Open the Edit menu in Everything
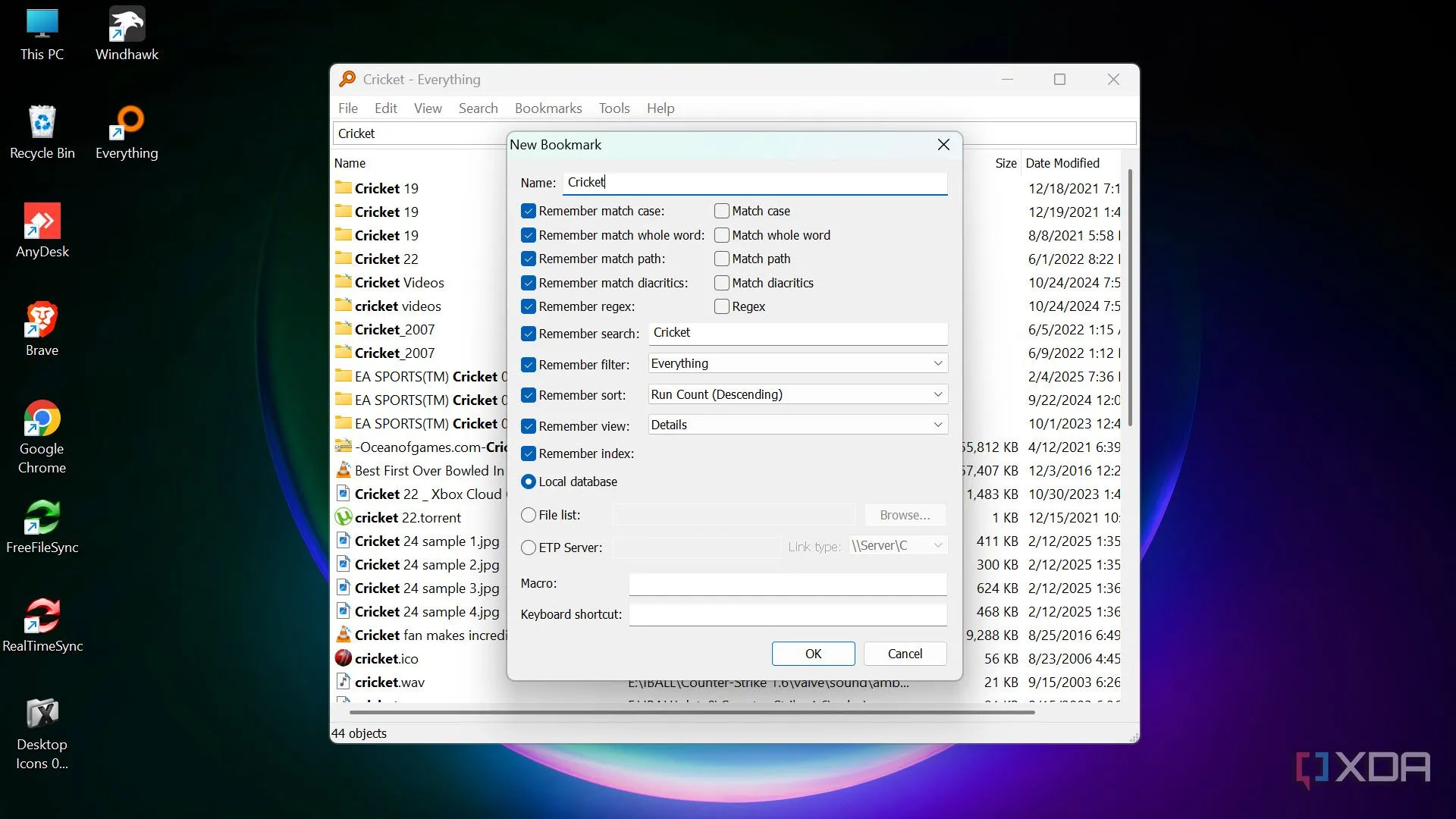This screenshot has height=819, width=1456. [386, 108]
